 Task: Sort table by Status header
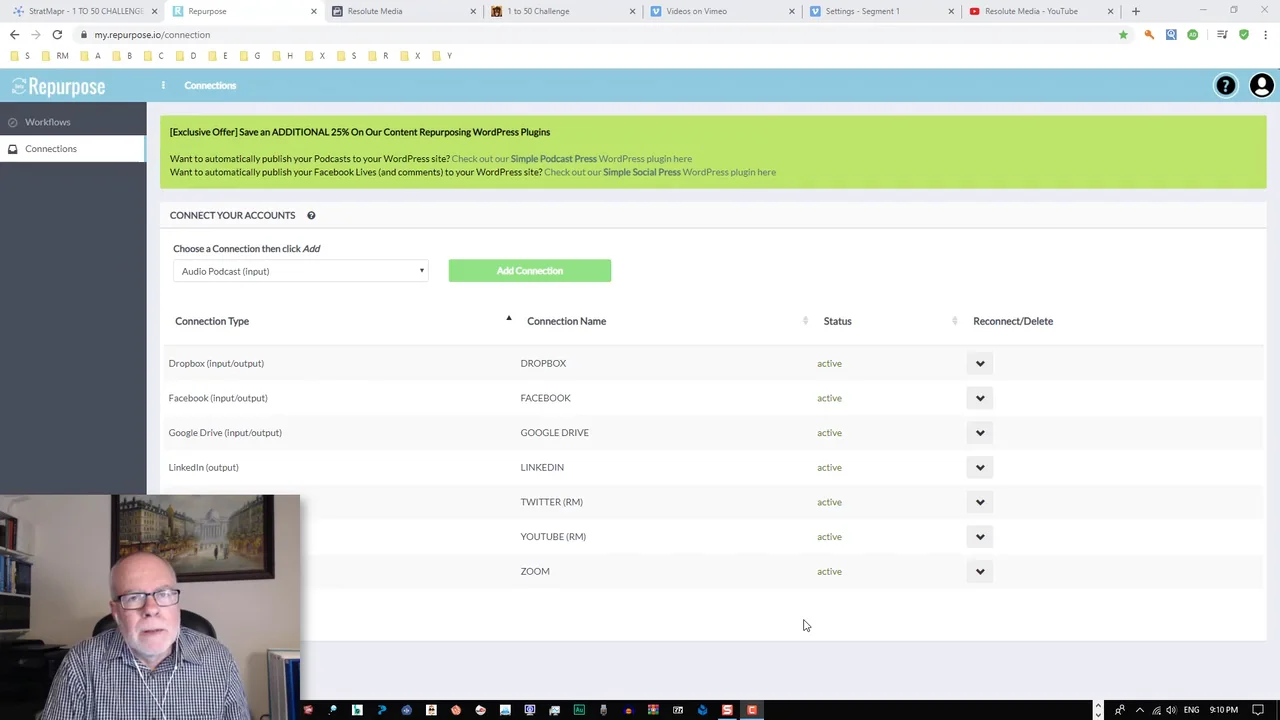coord(837,321)
